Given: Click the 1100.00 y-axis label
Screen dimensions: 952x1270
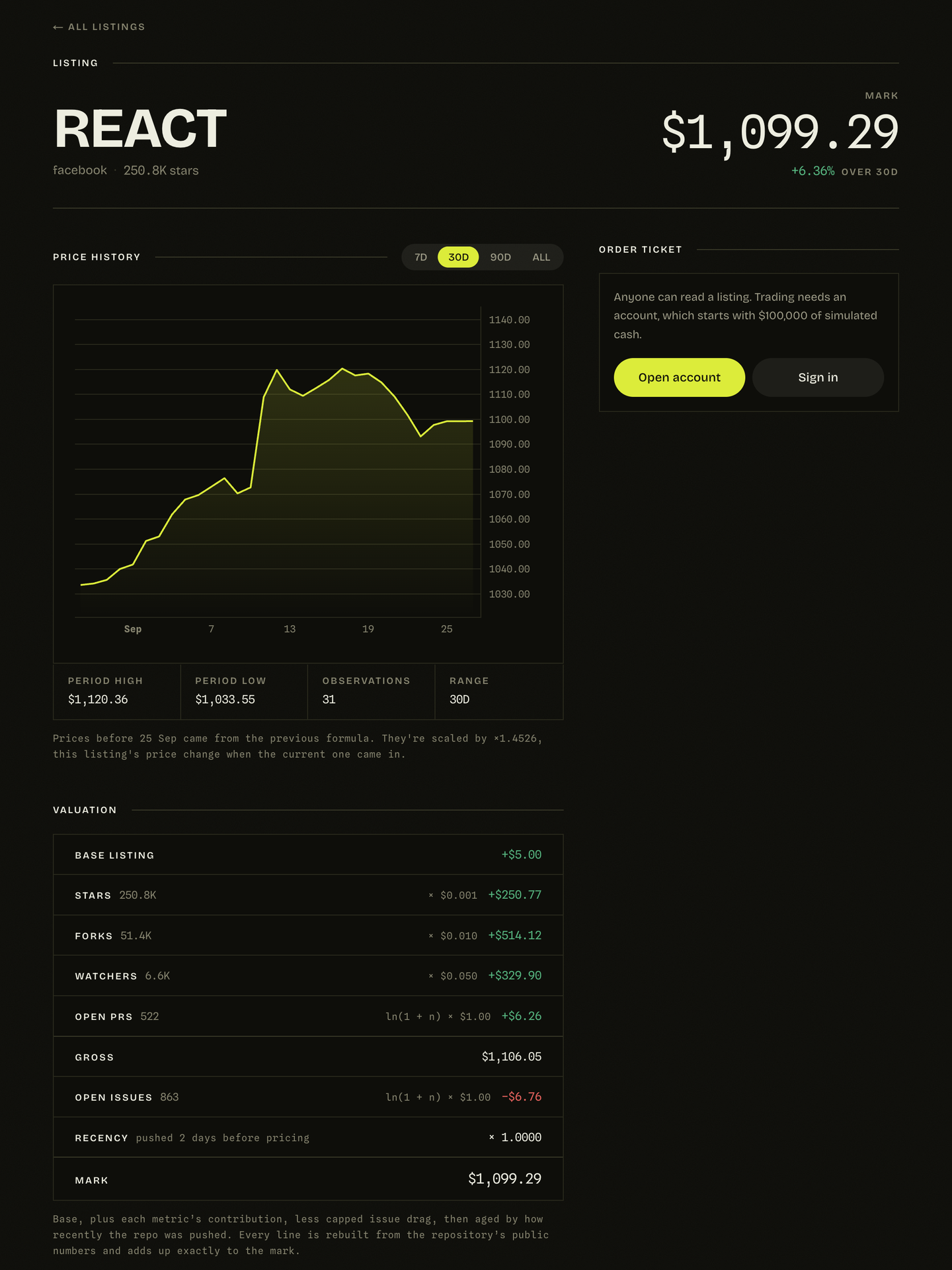Looking at the screenshot, I should tap(509, 420).
